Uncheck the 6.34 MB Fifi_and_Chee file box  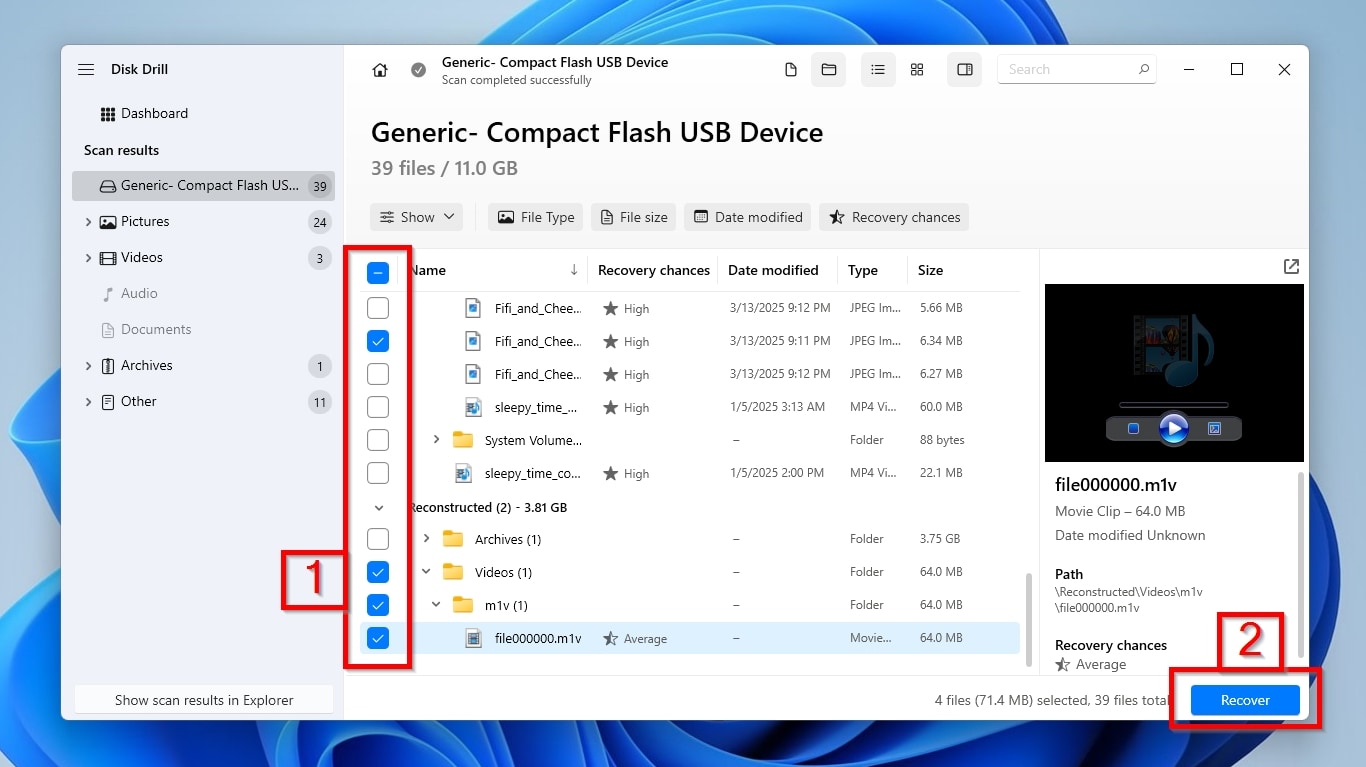click(378, 341)
